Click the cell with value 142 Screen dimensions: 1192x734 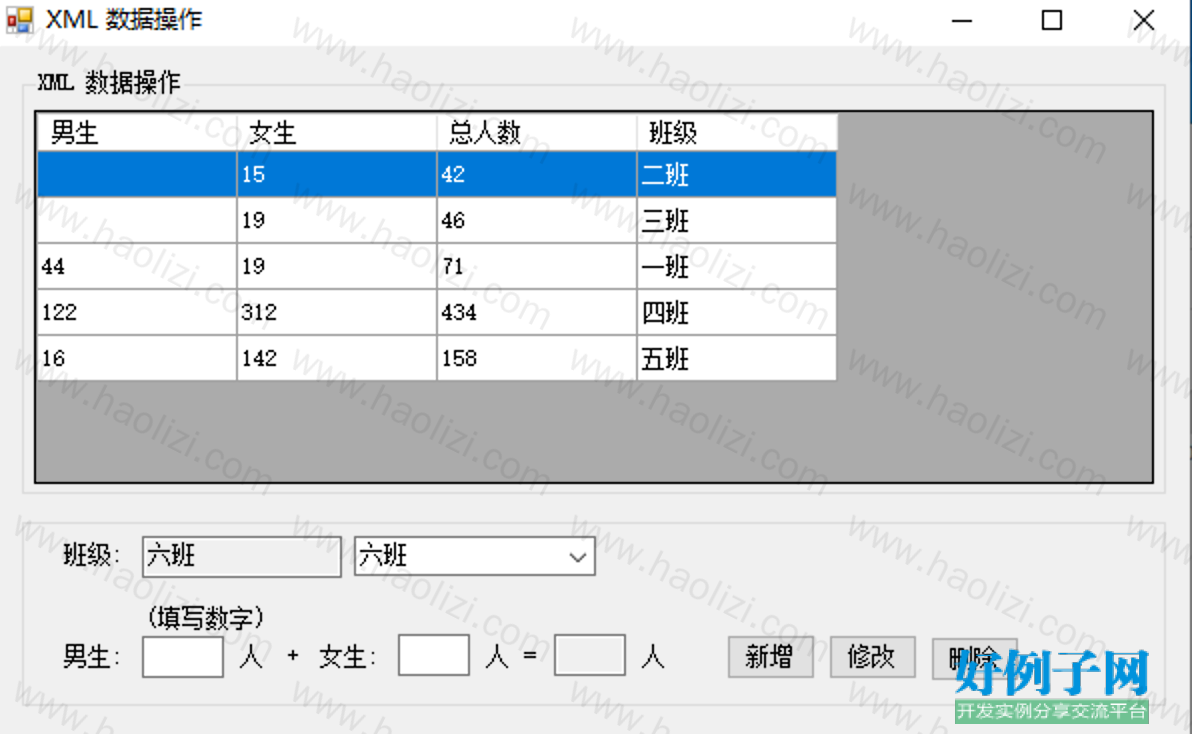337,358
